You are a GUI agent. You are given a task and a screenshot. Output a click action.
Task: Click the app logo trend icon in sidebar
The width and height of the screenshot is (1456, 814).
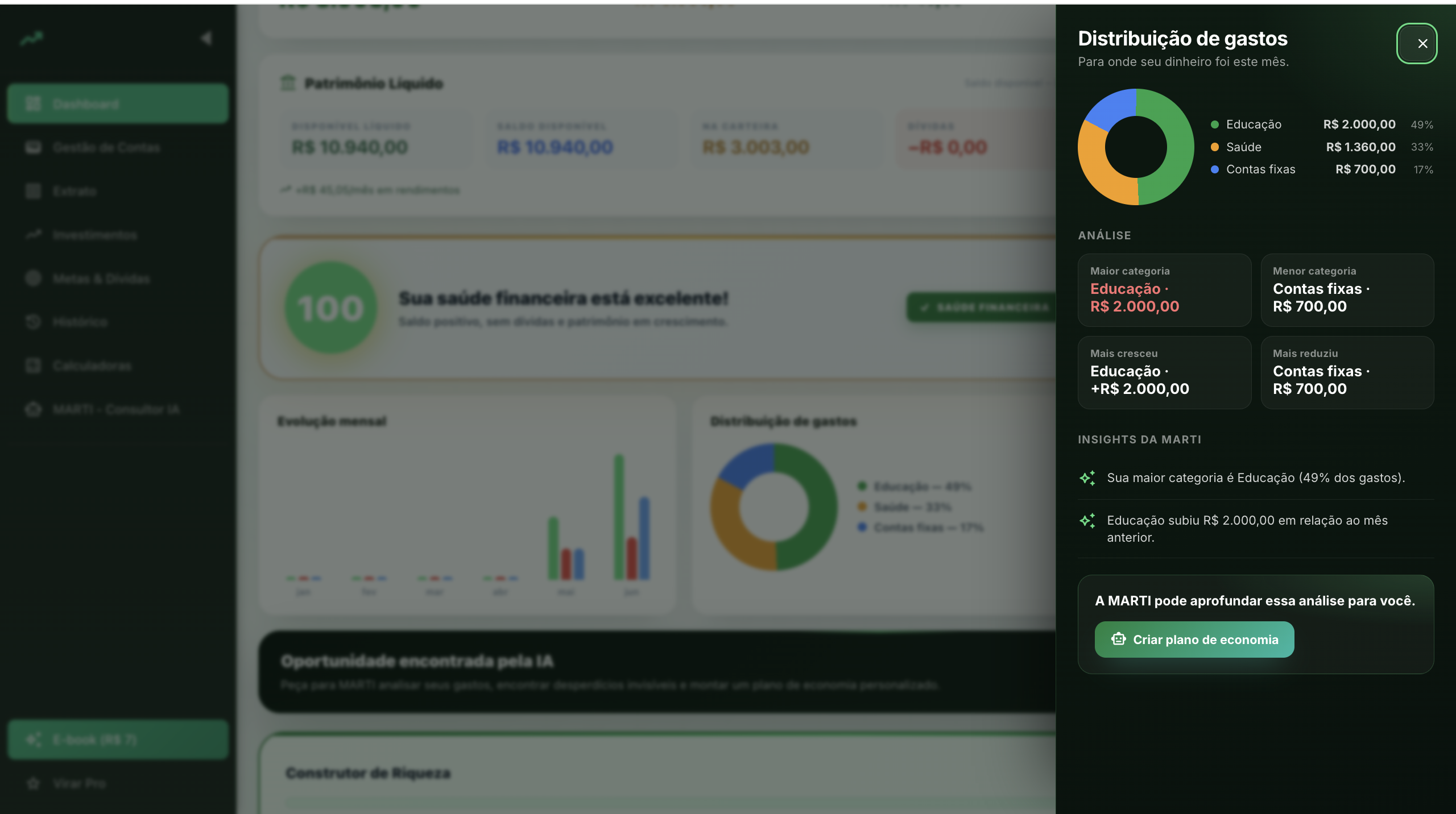click(32, 39)
